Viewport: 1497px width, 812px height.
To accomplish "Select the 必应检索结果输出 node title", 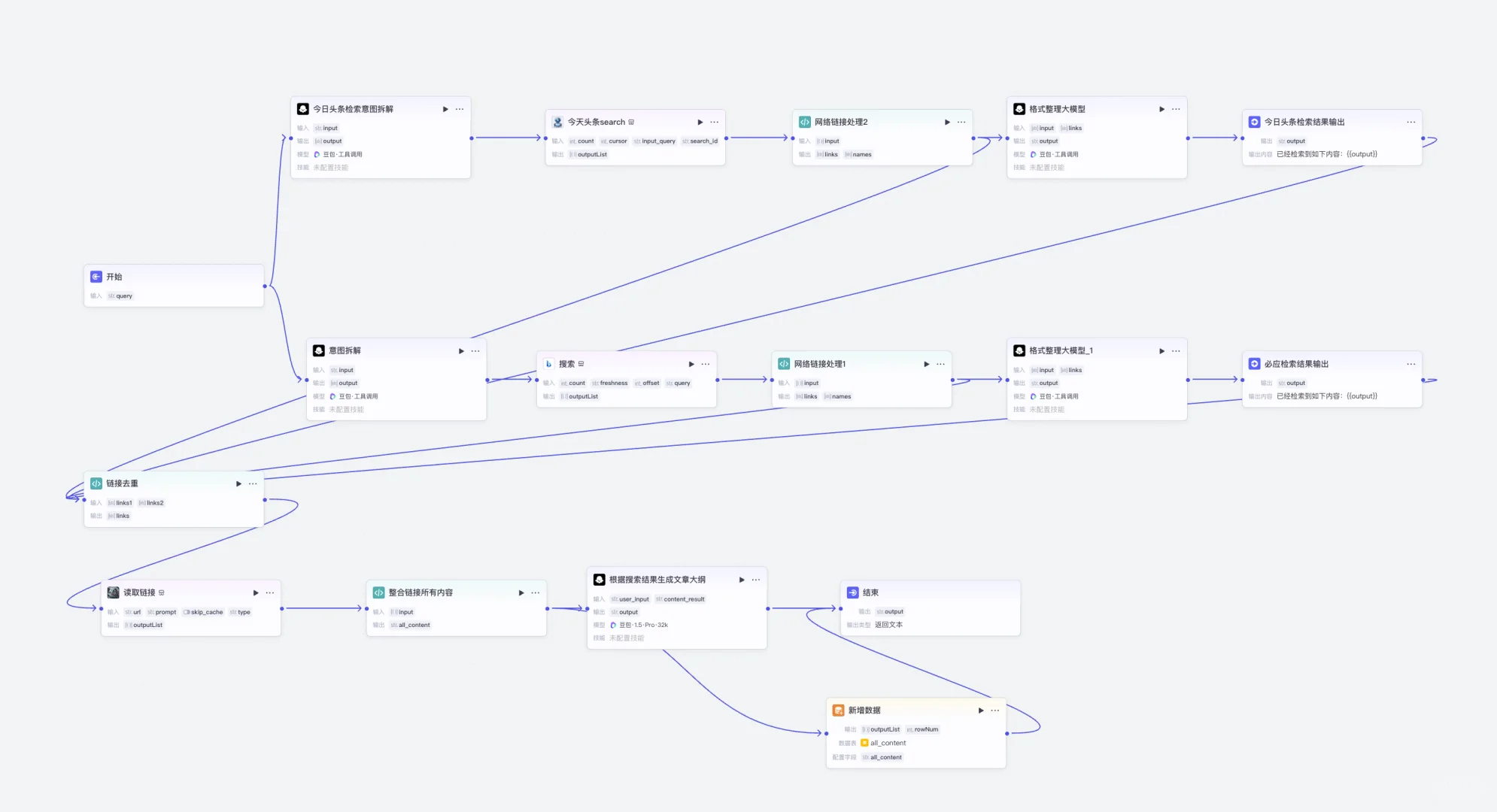I will tap(1296, 364).
